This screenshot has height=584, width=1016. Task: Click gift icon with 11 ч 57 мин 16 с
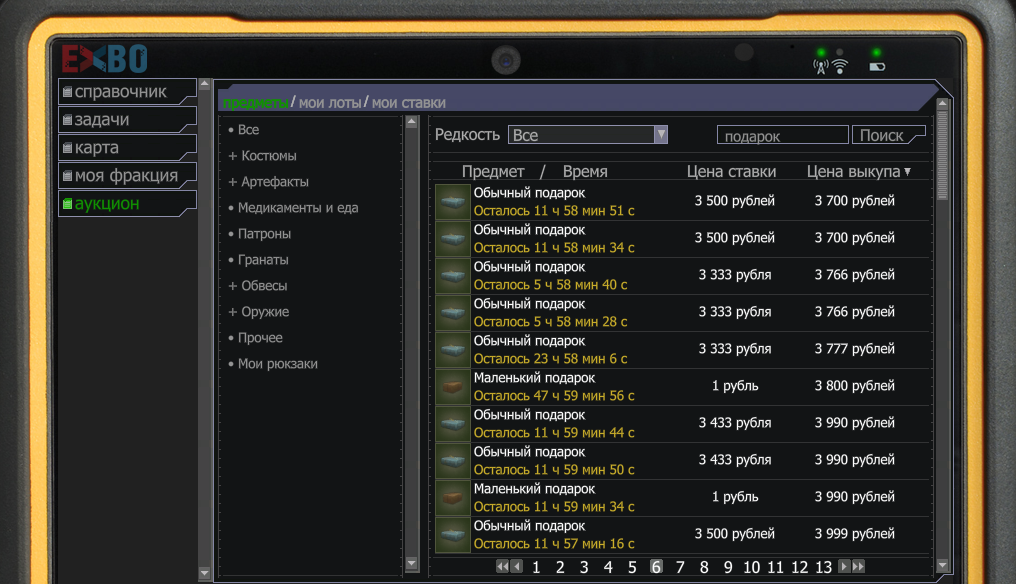coord(452,534)
